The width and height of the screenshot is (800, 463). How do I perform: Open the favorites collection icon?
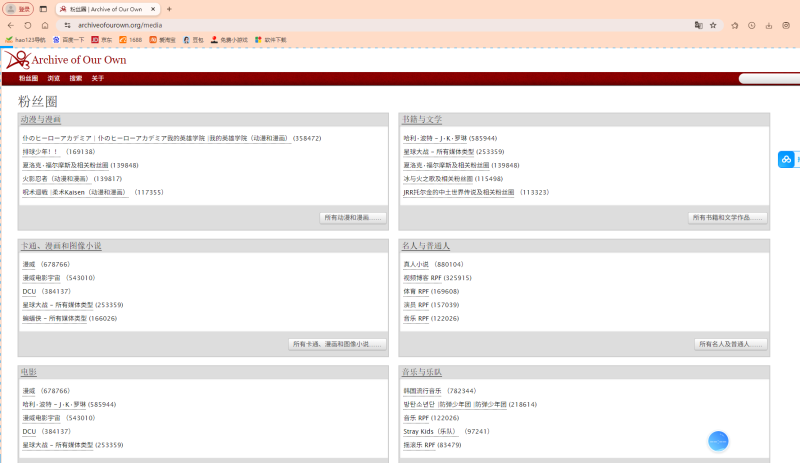[735, 26]
